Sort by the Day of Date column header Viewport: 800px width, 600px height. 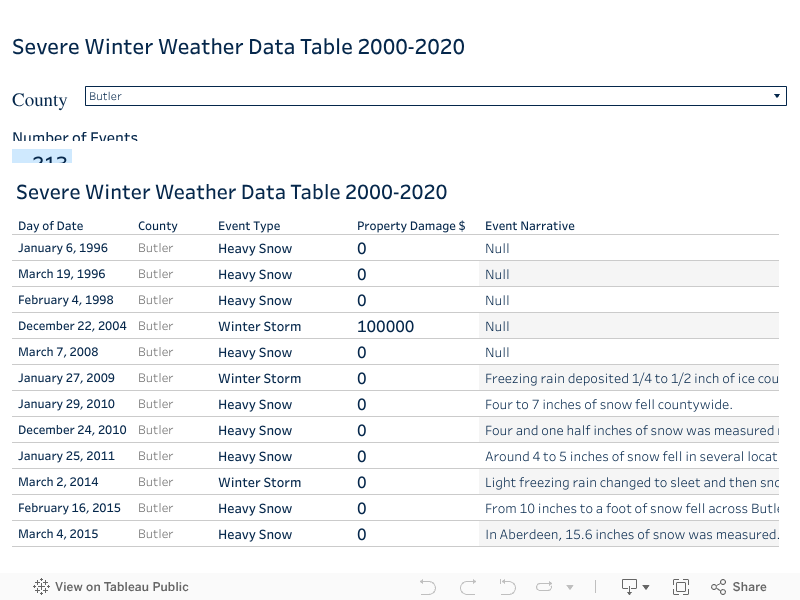pyautogui.click(x=50, y=226)
